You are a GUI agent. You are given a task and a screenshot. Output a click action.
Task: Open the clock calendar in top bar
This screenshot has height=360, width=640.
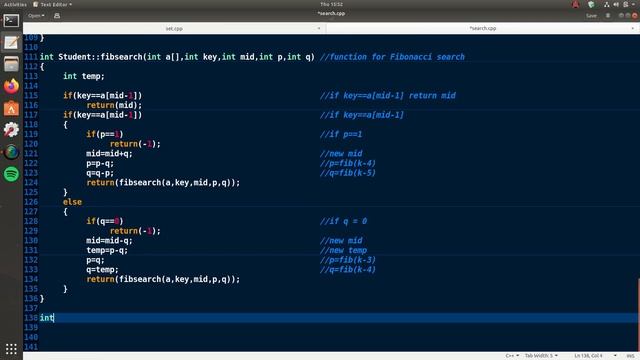coord(331,4)
